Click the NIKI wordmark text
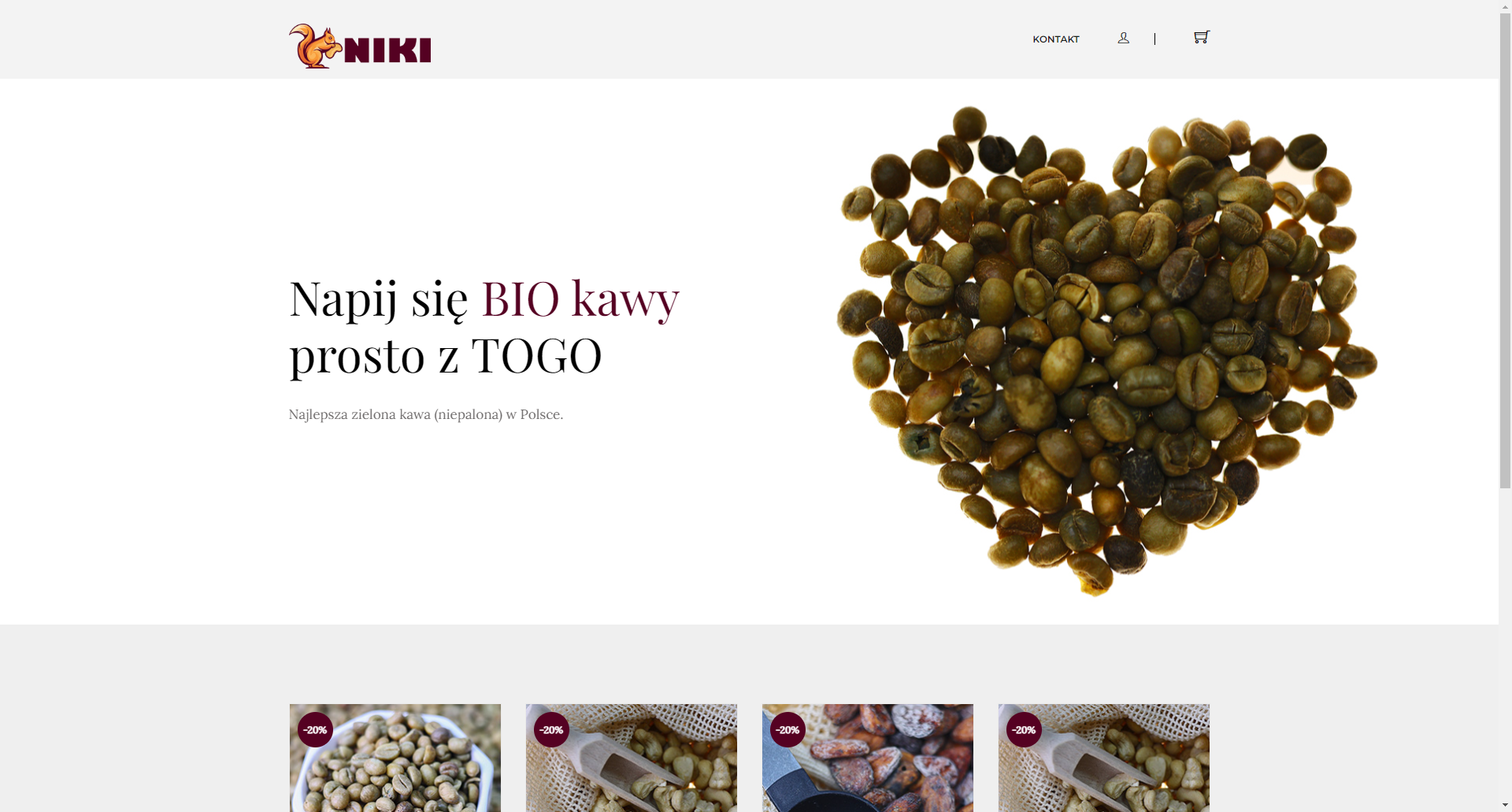Image resolution: width=1512 pixels, height=812 pixels. pyautogui.click(x=387, y=50)
